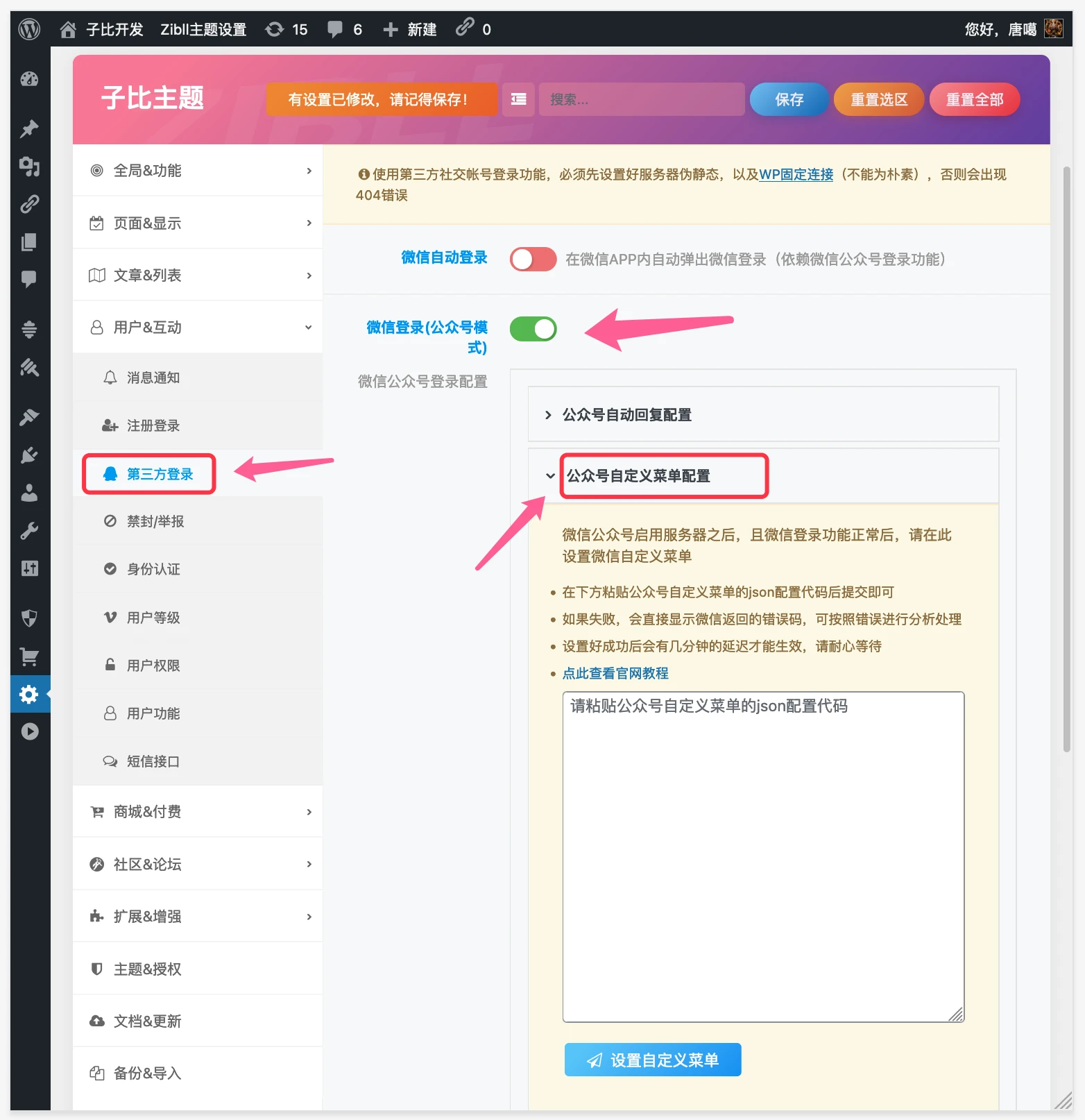Click the play circle icon in sidebar

pyautogui.click(x=29, y=731)
